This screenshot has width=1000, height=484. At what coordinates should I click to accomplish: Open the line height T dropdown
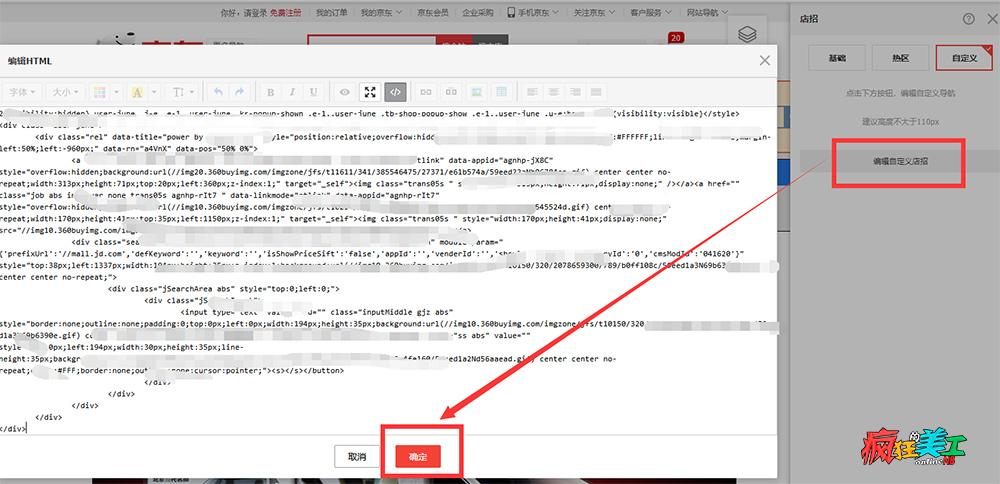[183, 92]
